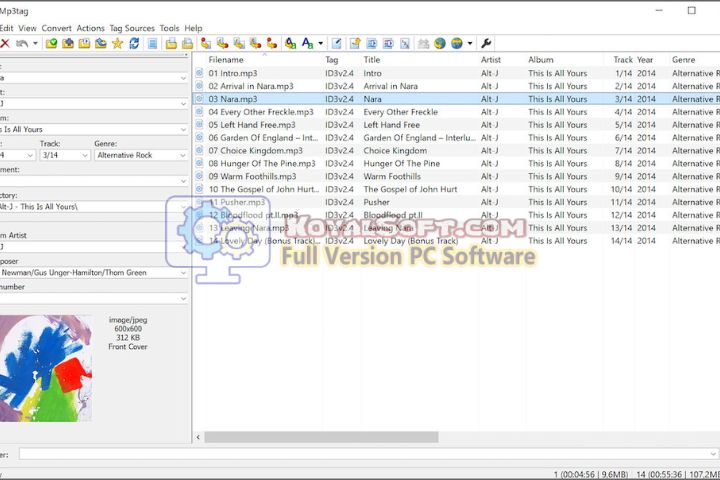Image resolution: width=720 pixels, height=480 pixels.
Task: Click the select all files list icon
Action: coord(152,43)
